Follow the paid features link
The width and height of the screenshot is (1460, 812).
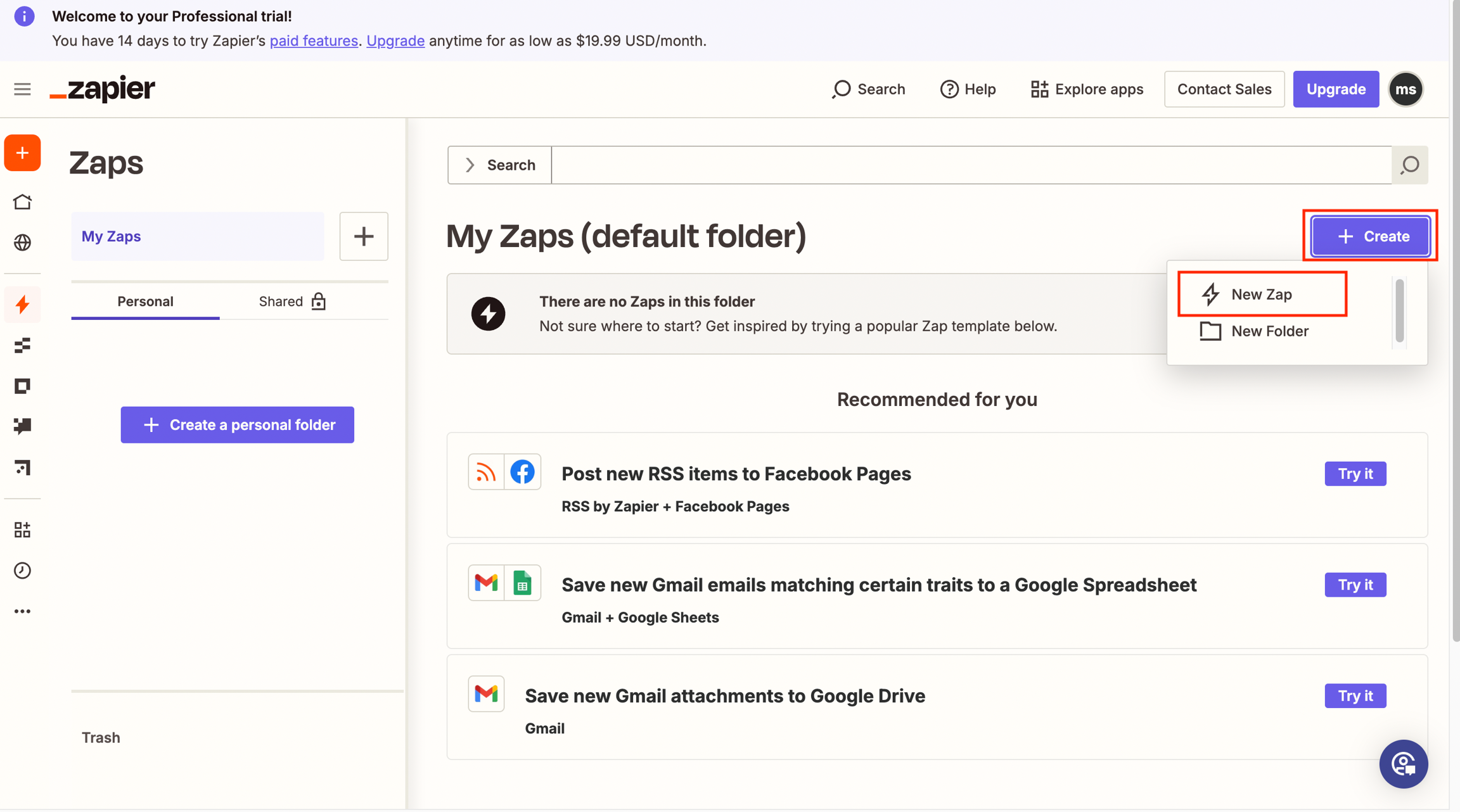coord(314,41)
